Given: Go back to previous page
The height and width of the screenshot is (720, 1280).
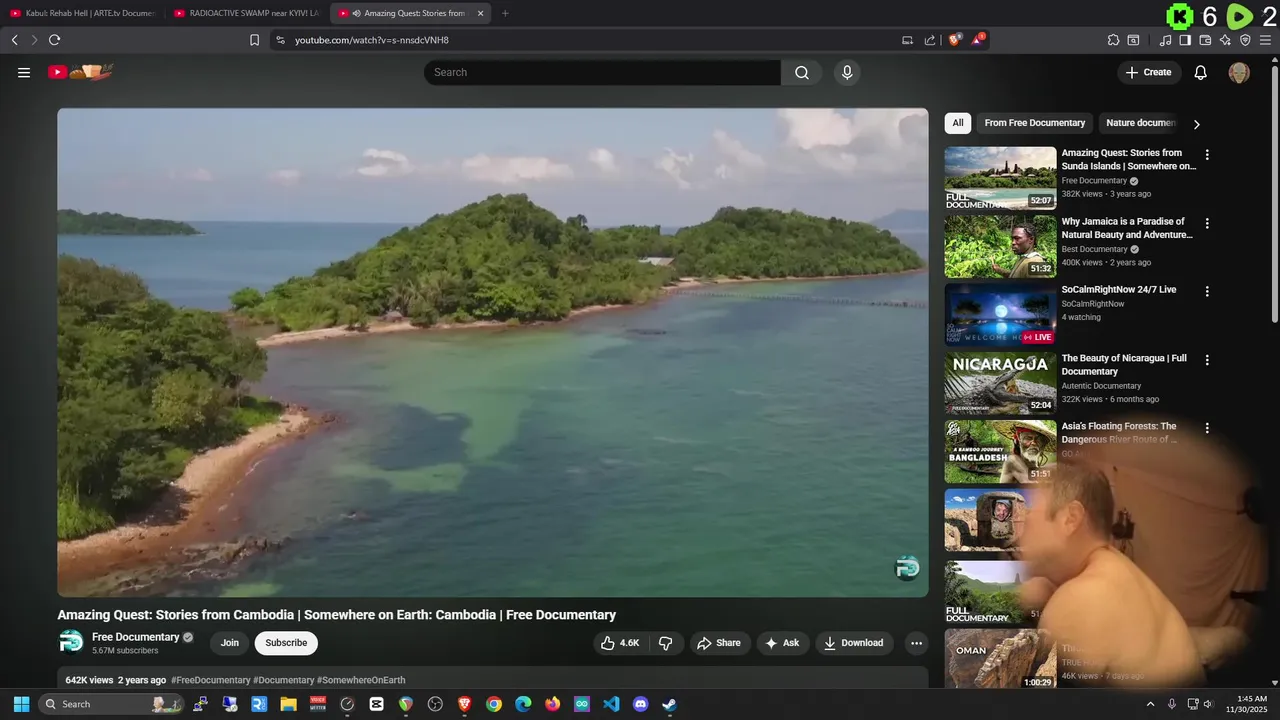Looking at the screenshot, I should click(14, 40).
